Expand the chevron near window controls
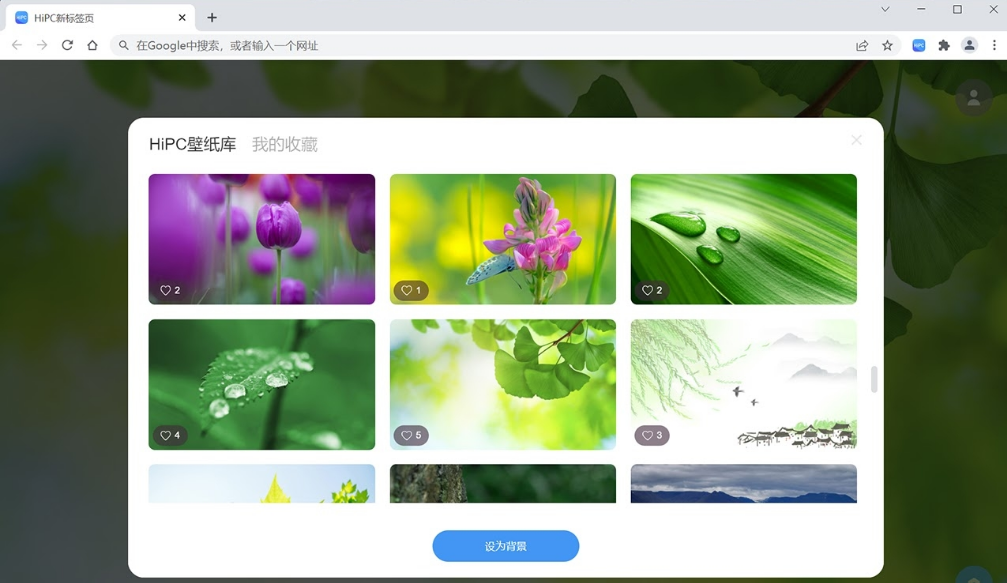Viewport: 1007px width, 583px height. point(884,9)
